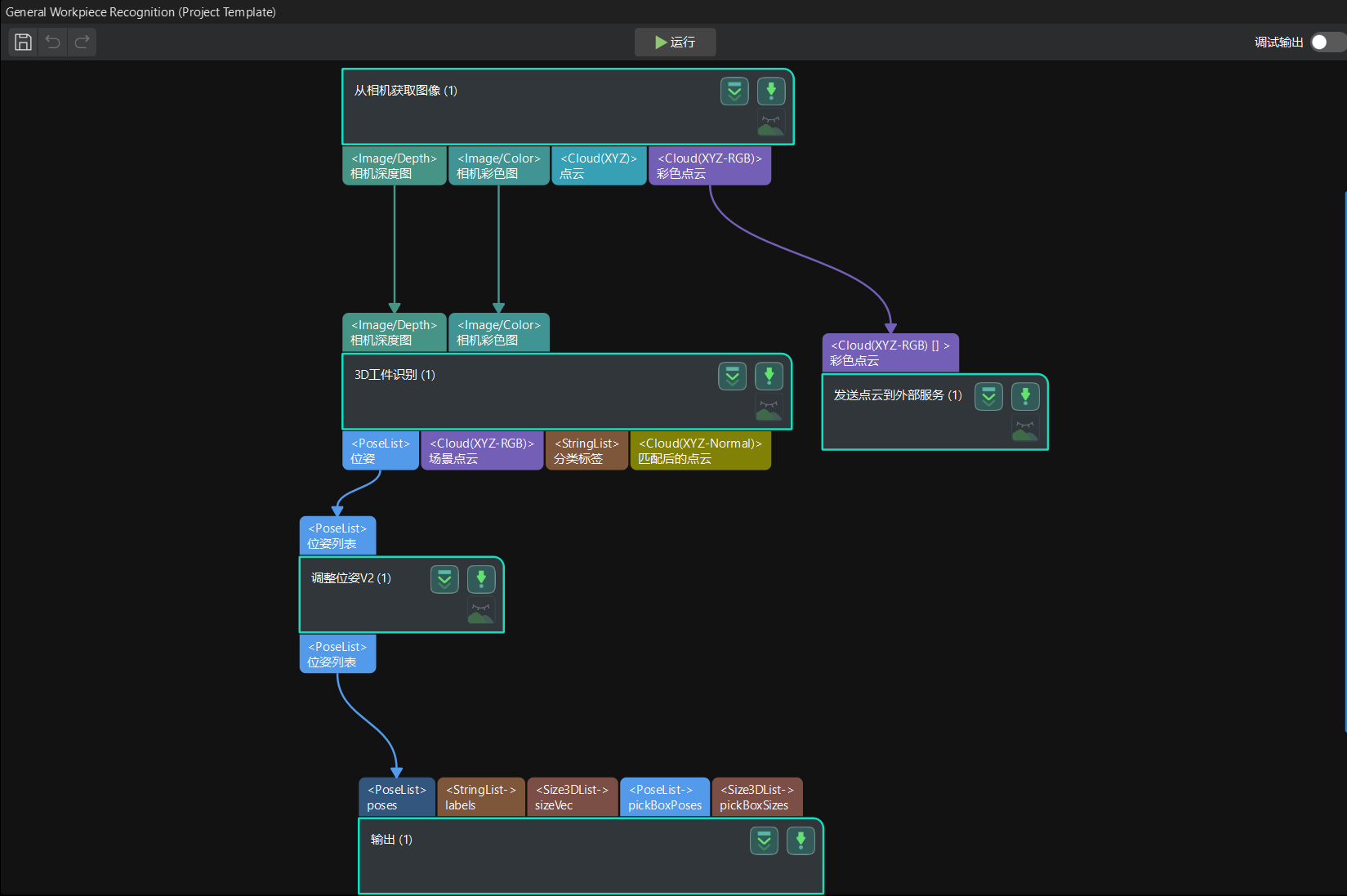Select the Cloud(XYZ-RGB) 彩色点云 output port of the camera step

click(710, 166)
